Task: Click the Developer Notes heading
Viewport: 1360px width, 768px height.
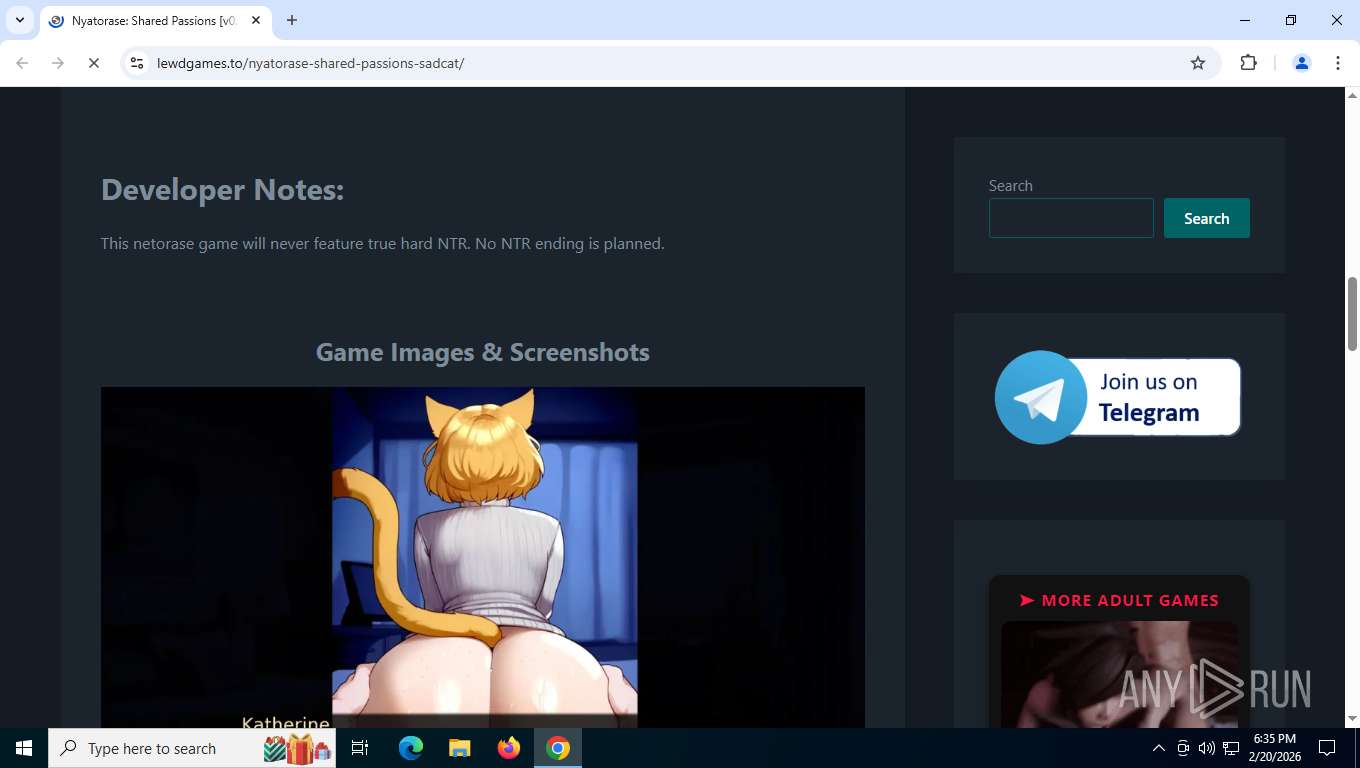Action: (x=222, y=189)
